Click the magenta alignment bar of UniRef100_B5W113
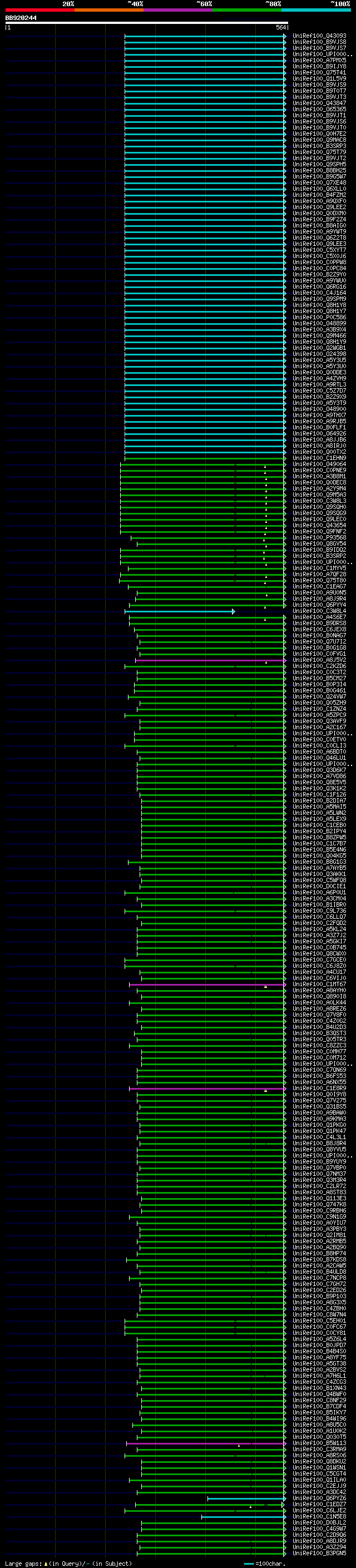 [206, 1443]
